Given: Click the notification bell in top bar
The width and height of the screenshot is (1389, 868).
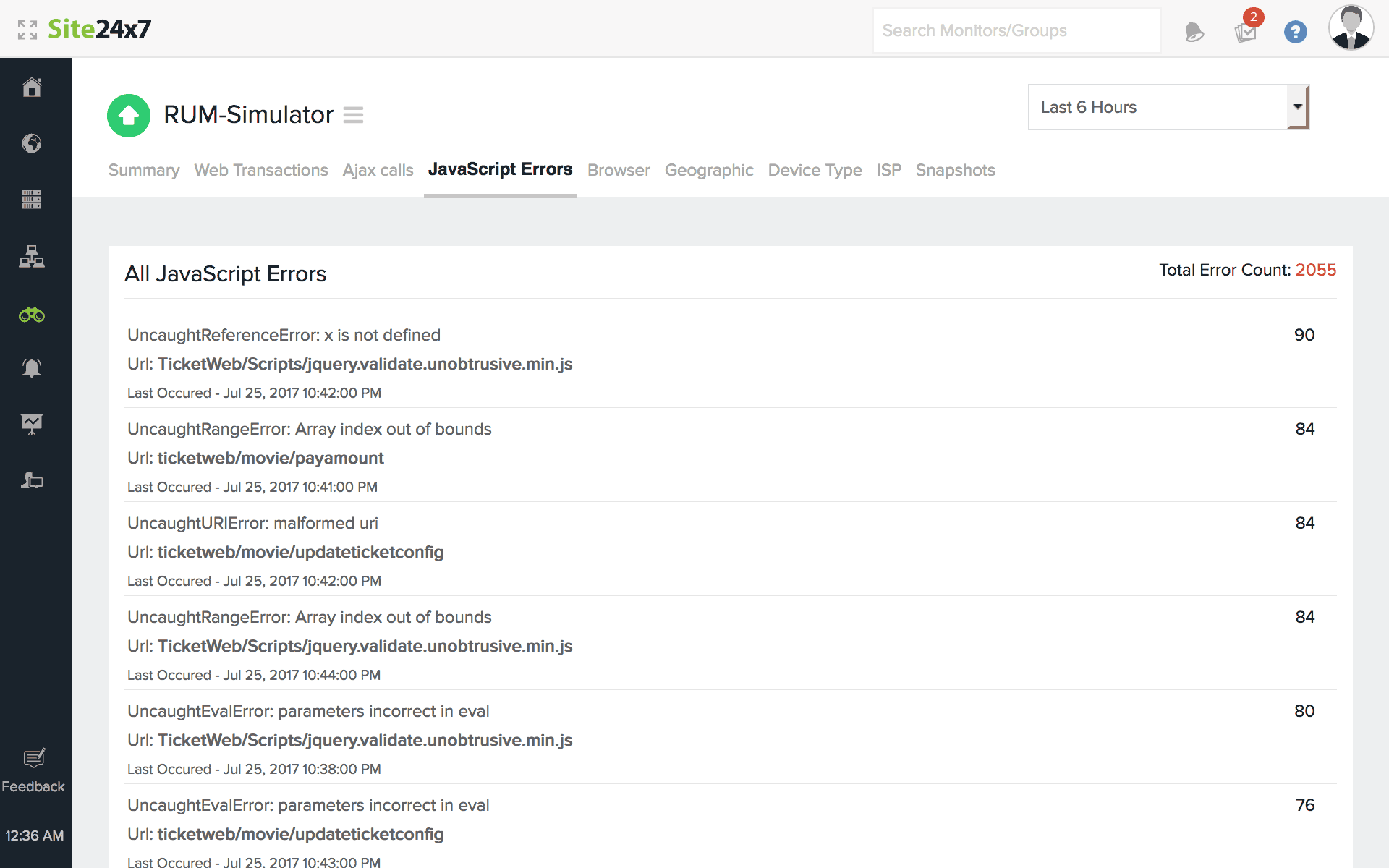Looking at the screenshot, I should pos(1194,30).
